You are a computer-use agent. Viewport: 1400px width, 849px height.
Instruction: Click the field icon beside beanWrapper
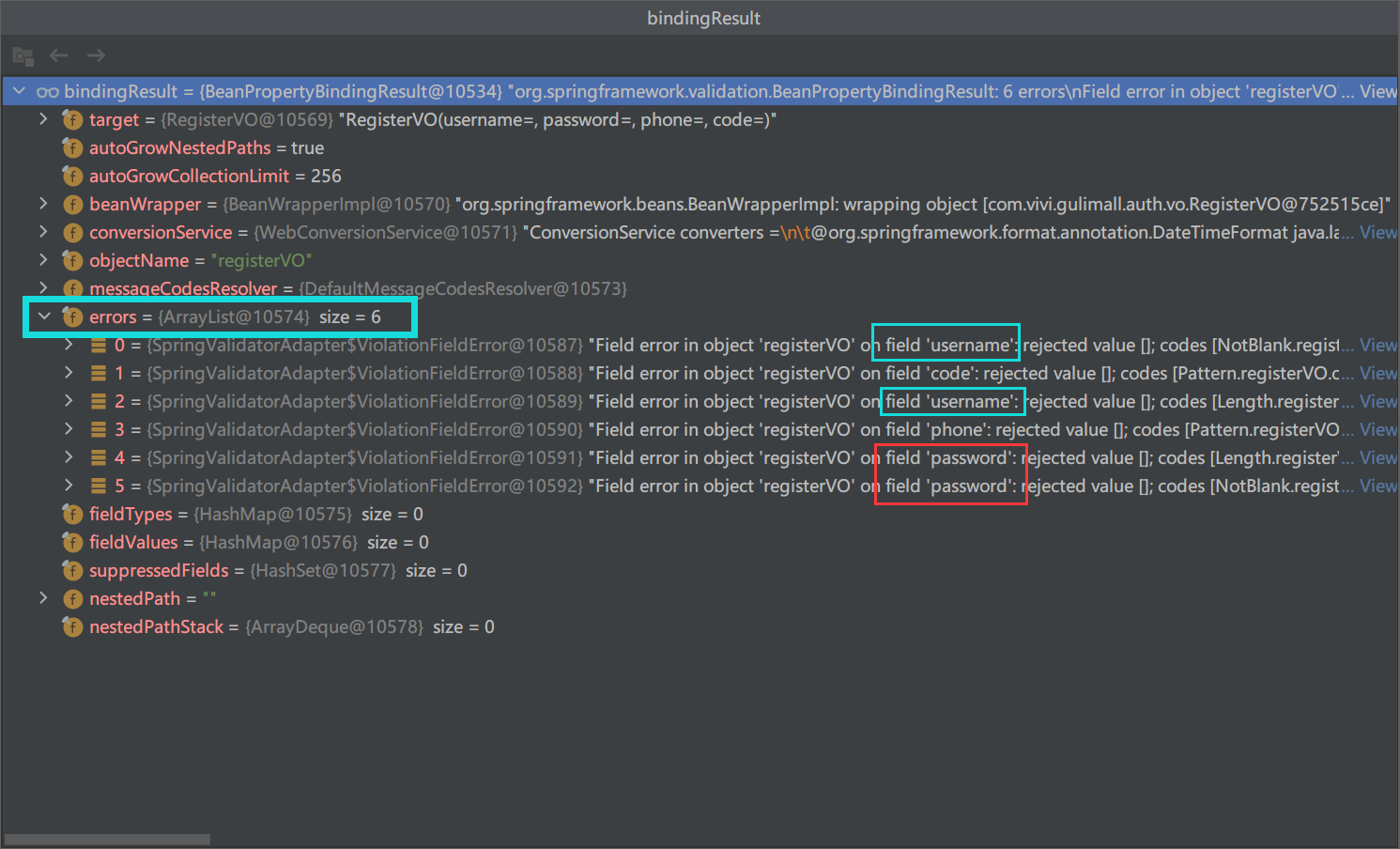click(x=72, y=204)
